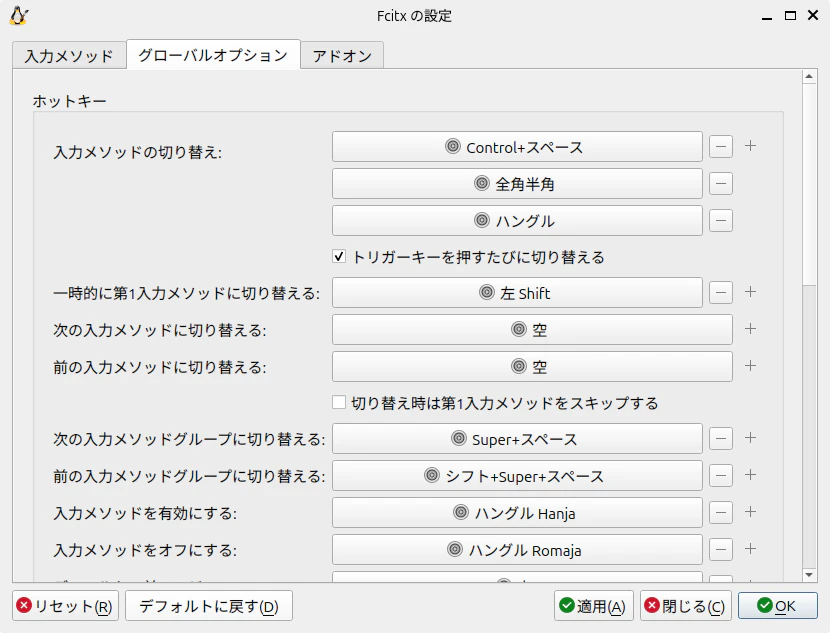The height and width of the screenshot is (633, 830).
Task: Remove the 左 Shift hotkey with minus icon
Action: [721, 293]
